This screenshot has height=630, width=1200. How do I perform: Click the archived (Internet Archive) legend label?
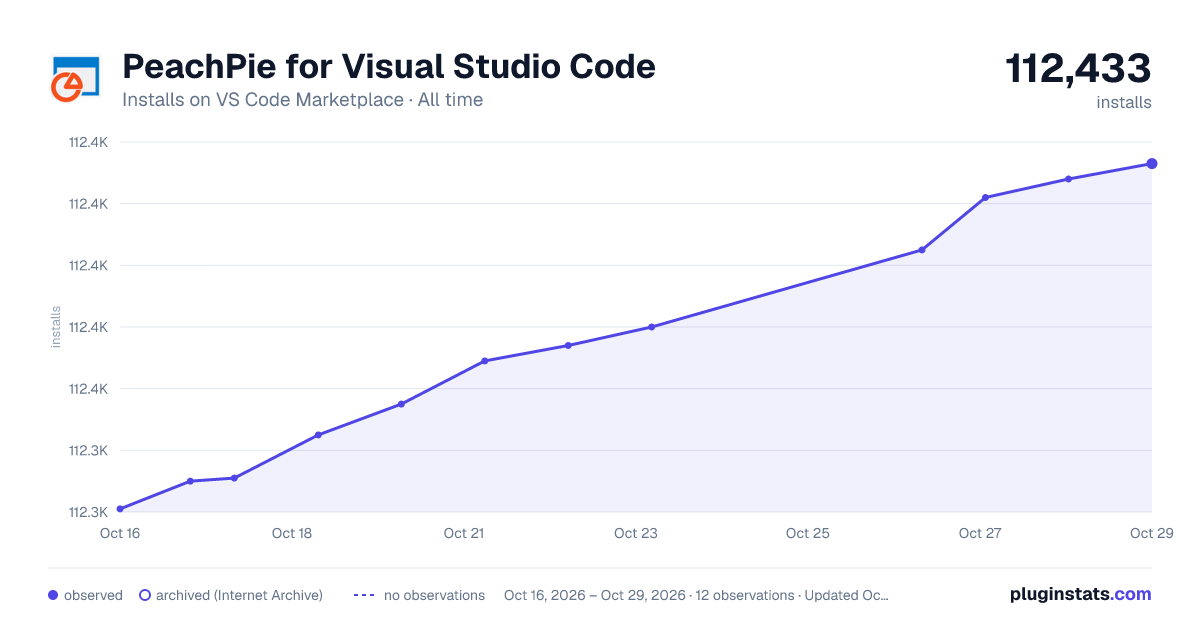(239, 595)
